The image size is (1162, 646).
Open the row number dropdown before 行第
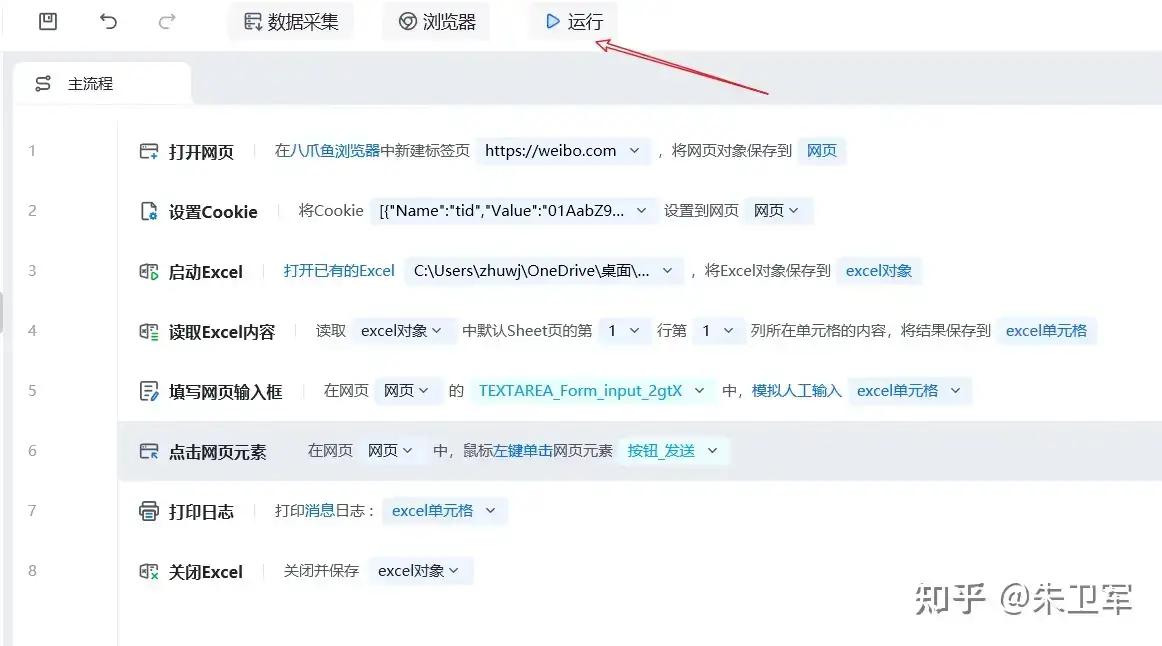623,331
